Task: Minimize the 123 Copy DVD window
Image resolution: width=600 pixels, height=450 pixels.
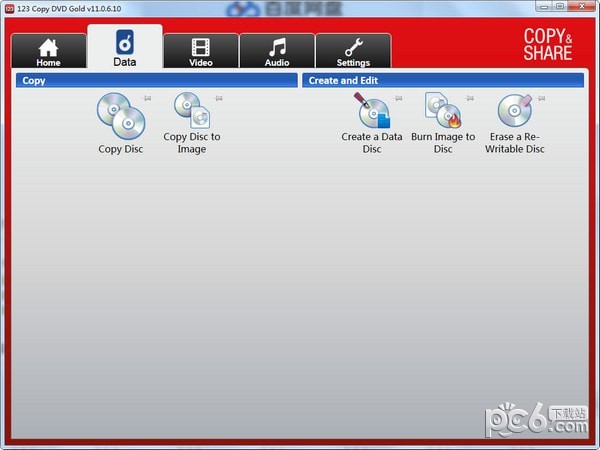Action: (x=544, y=7)
